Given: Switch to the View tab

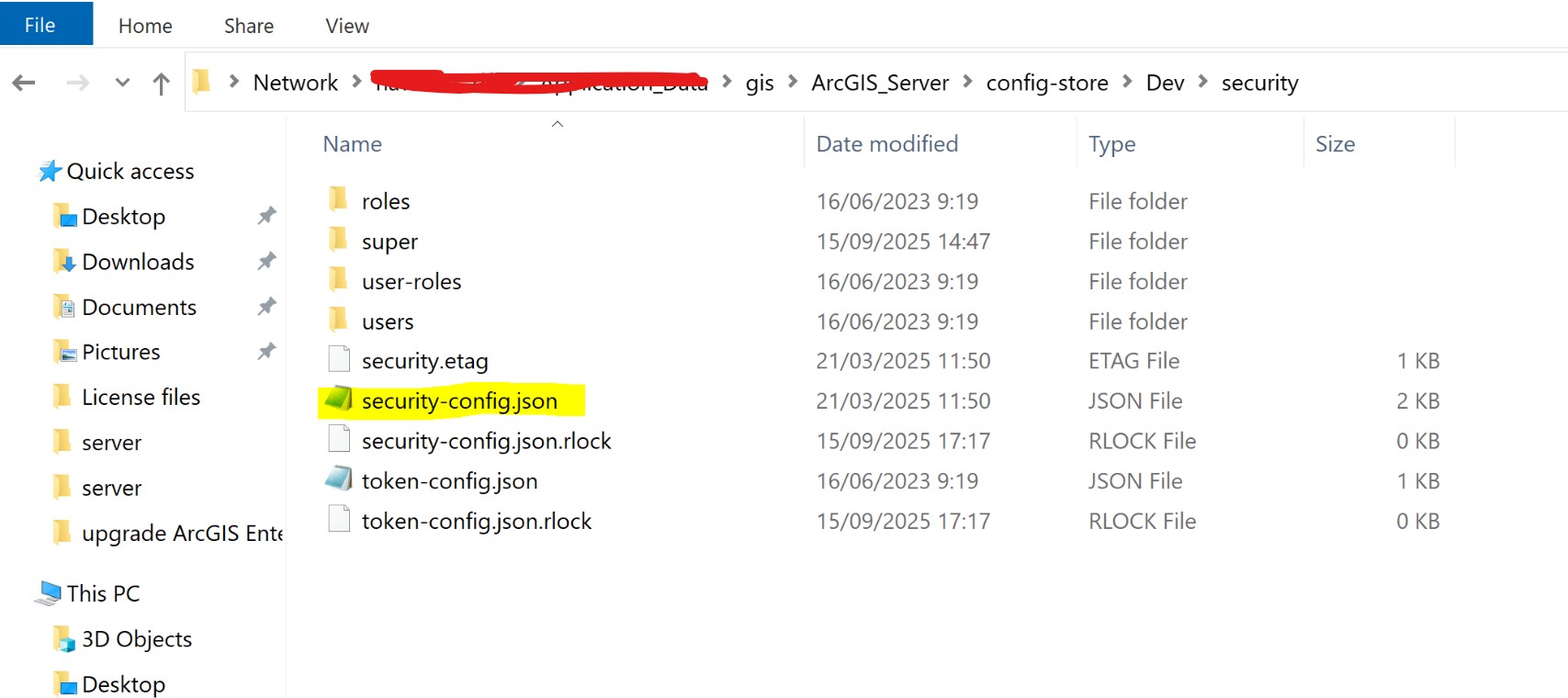Looking at the screenshot, I should (x=345, y=25).
